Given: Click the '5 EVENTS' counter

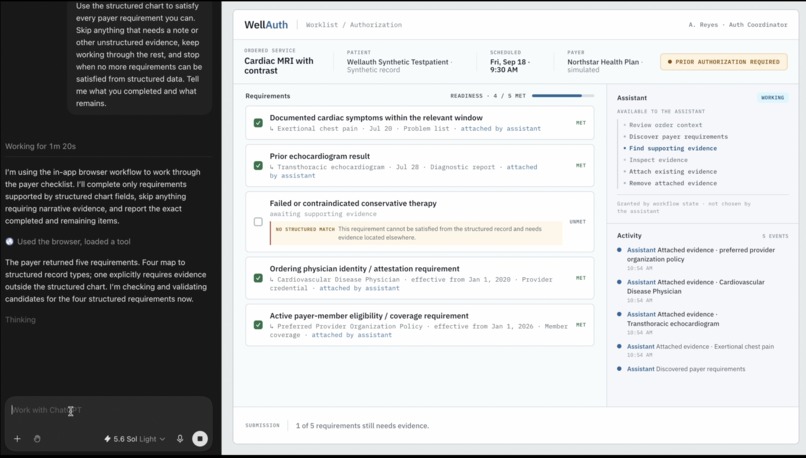Looking at the screenshot, I should click(x=775, y=236).
